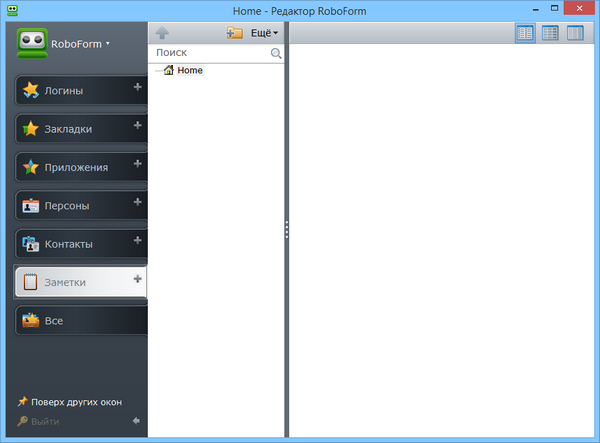The image size is (600, 443).
Task: Show all items with Все
Action: click(x=81, y=321)
